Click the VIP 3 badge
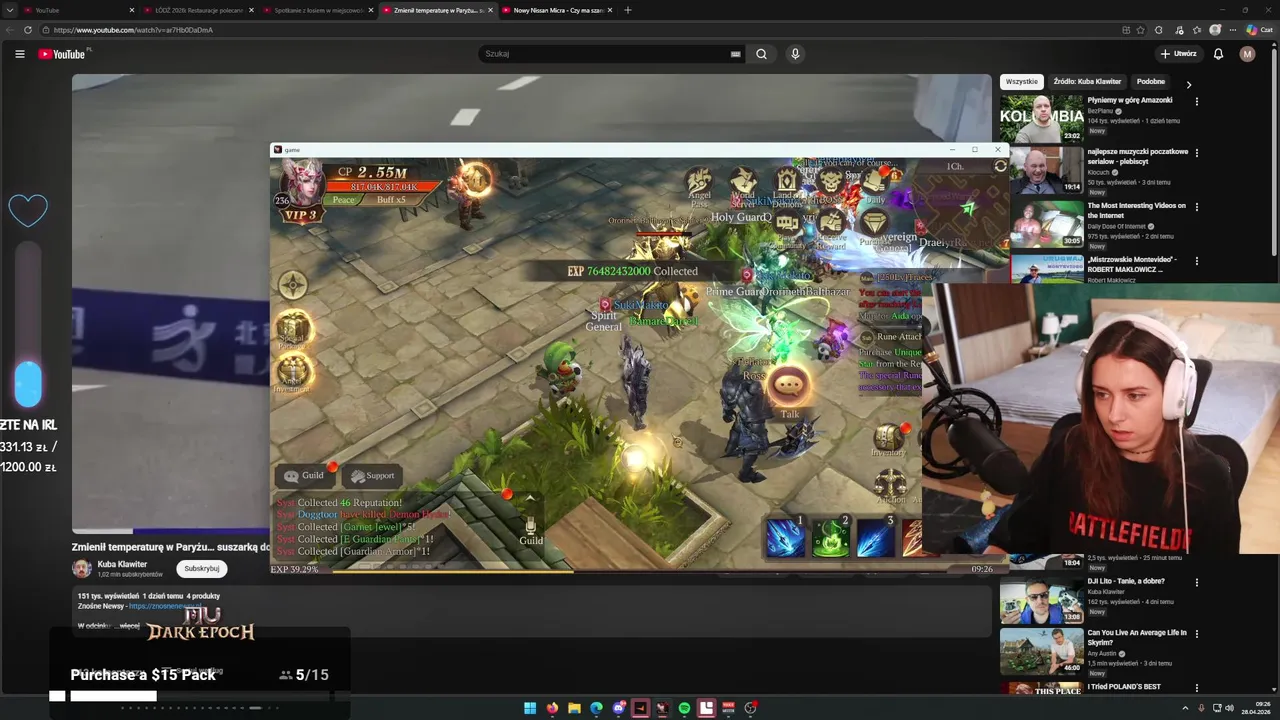 [300, 215]
